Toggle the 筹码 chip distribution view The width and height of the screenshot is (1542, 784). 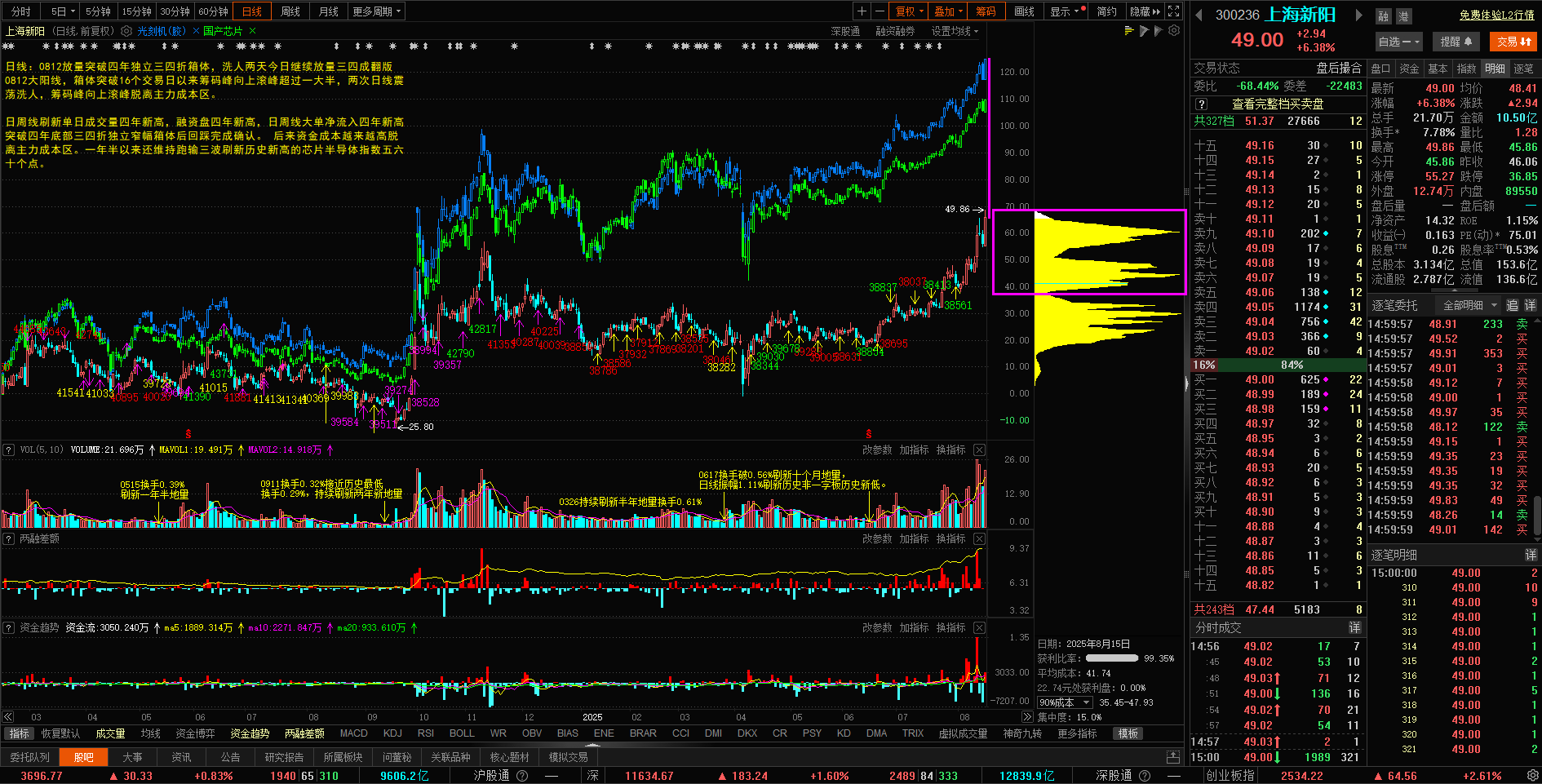986,11
